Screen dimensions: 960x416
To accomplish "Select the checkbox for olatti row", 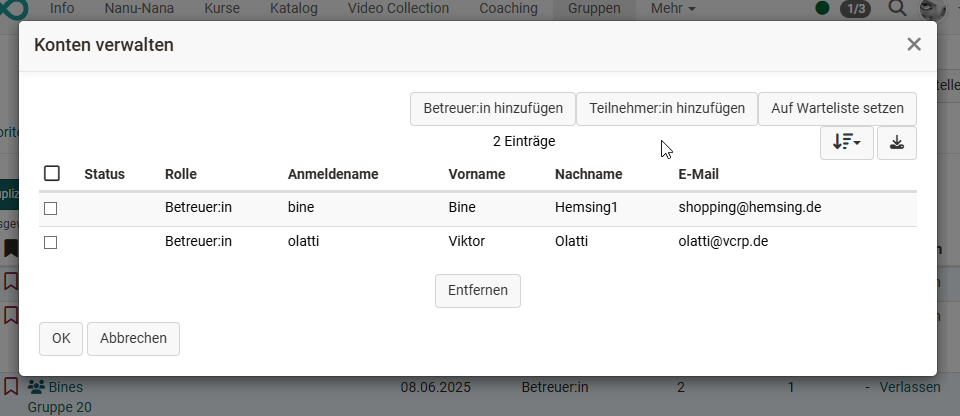I will (x=51, y=242).
